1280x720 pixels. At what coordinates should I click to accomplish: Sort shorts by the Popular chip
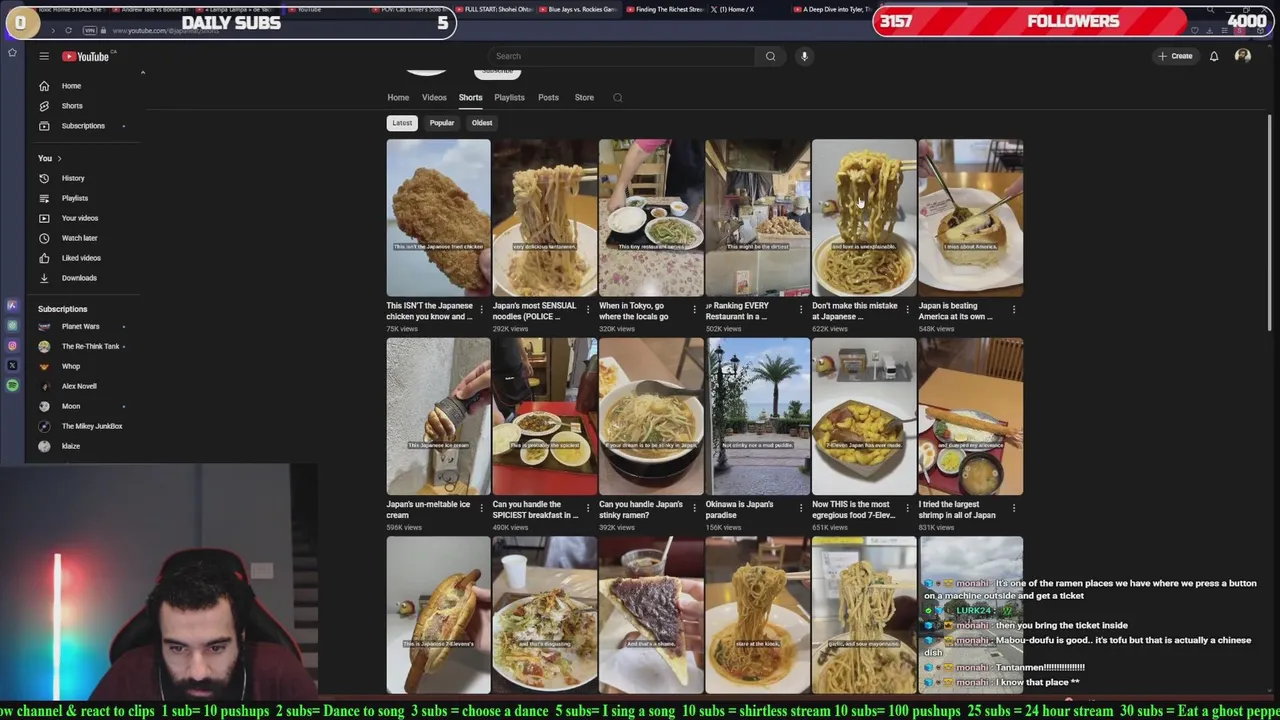tap(442, 123)
